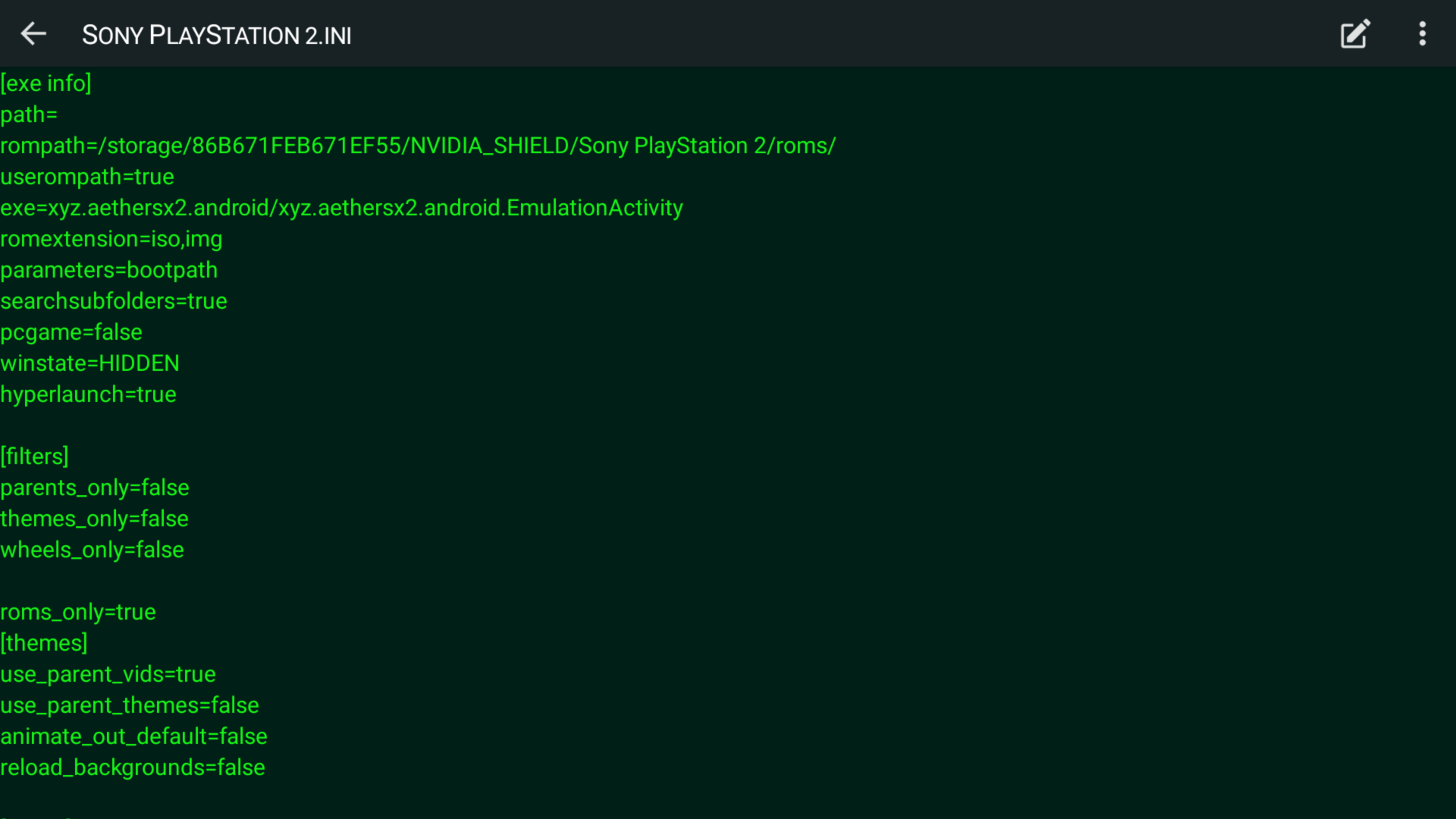This screenshot has height=819, width=1456.
Task: Select the hyperlaunch=true line
Action: point(88,394)
